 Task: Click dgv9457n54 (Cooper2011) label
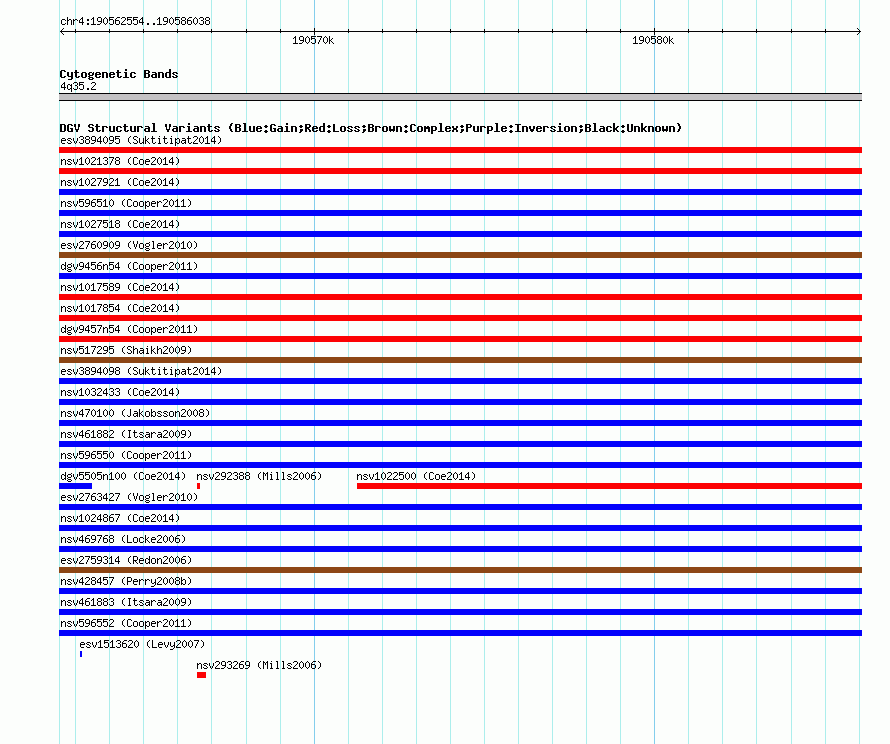[x=129, y=329]
